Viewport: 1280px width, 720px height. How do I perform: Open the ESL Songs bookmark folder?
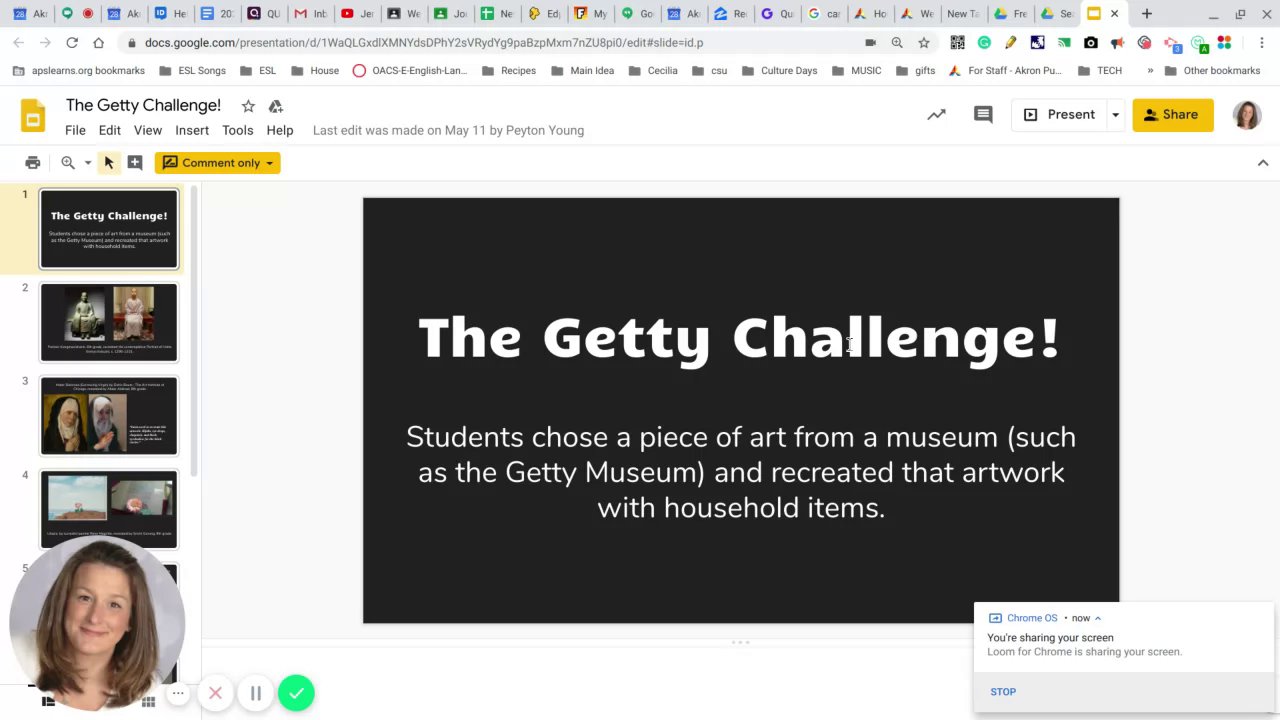tap(192, 71)
